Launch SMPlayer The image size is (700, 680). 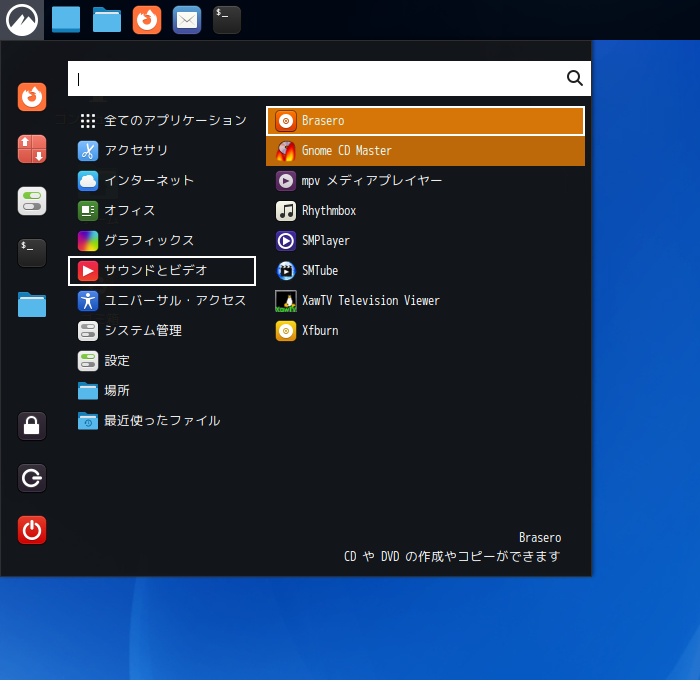point(425,241)
